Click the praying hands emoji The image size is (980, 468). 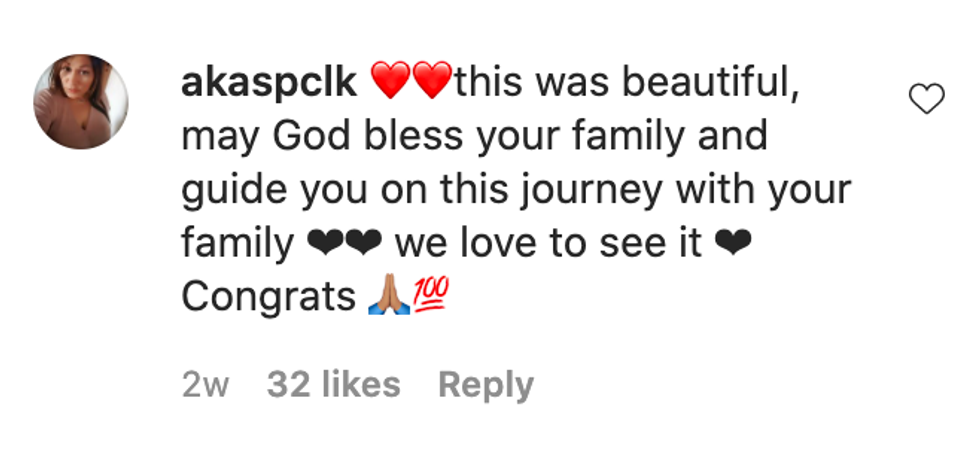point(389,297)
